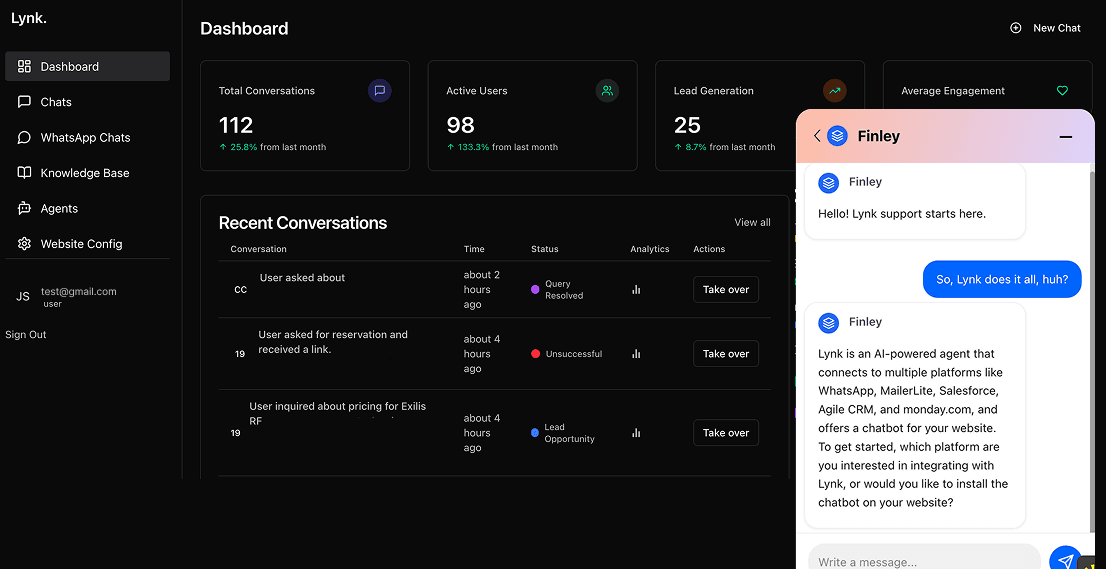
Task: Send message with the paper plane icon
Action: [1065, 561]
